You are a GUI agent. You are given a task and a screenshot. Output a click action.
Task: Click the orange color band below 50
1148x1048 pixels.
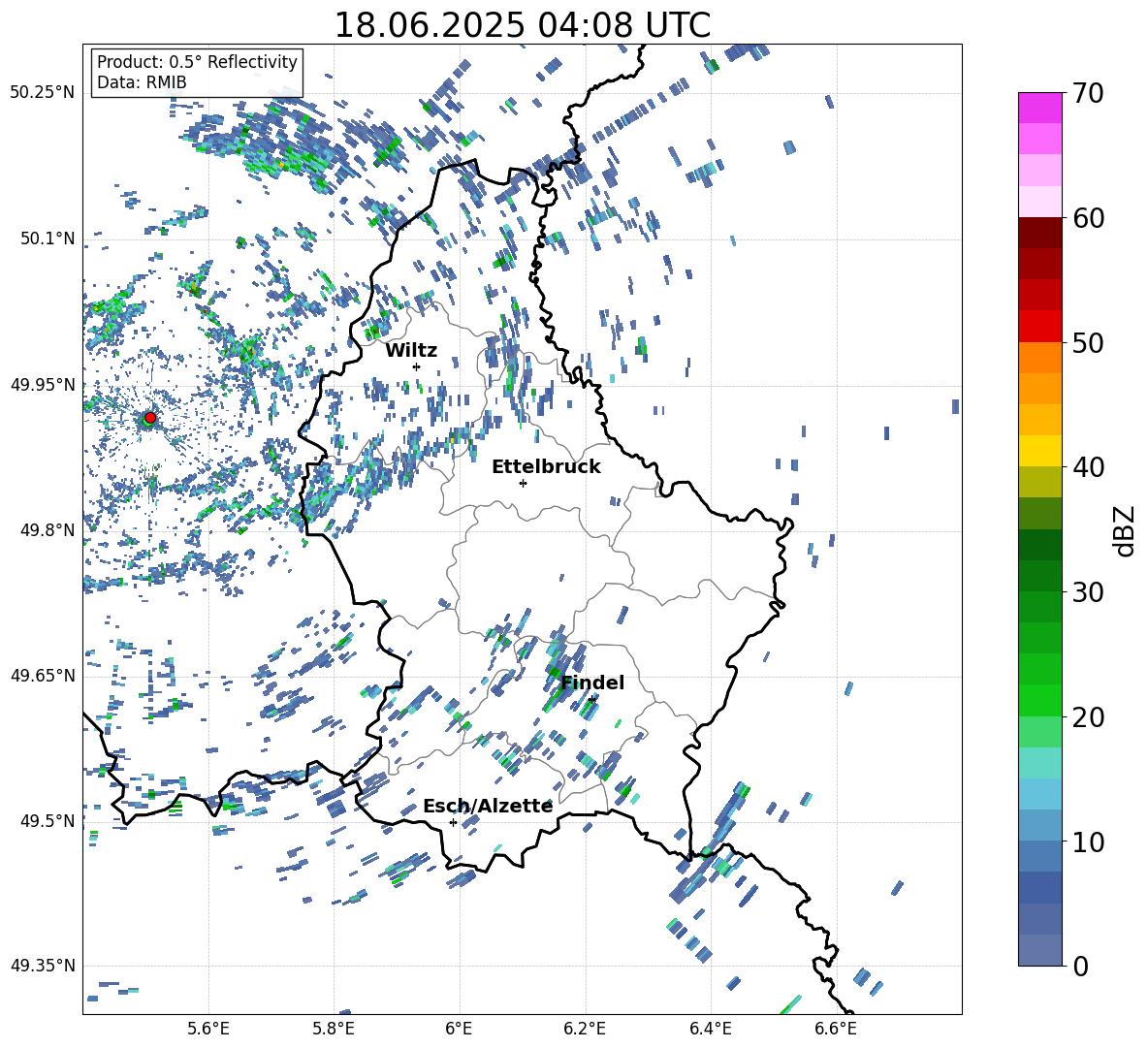[x=1039, y=358]
